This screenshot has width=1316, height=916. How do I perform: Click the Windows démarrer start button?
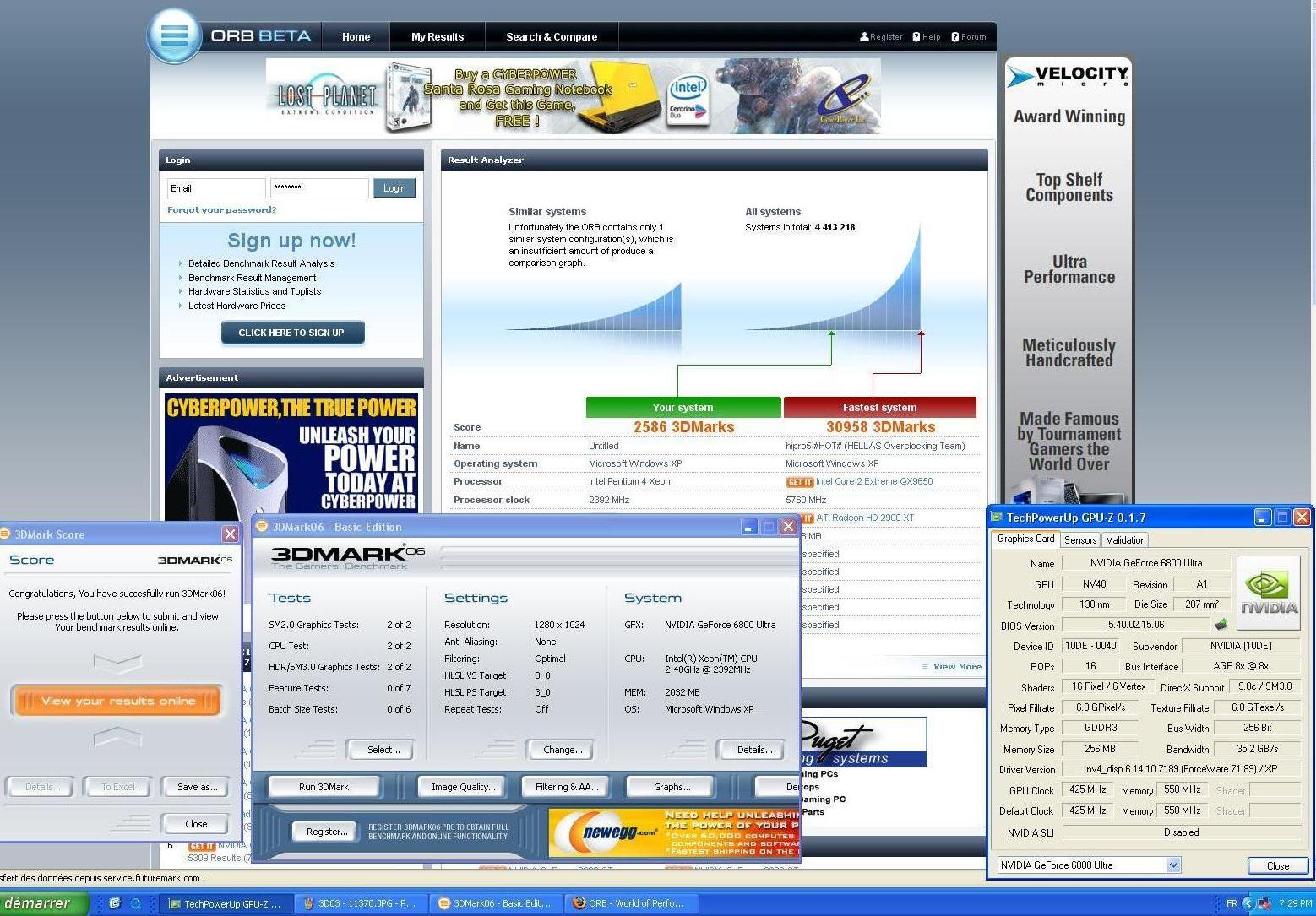click(44, 903)
